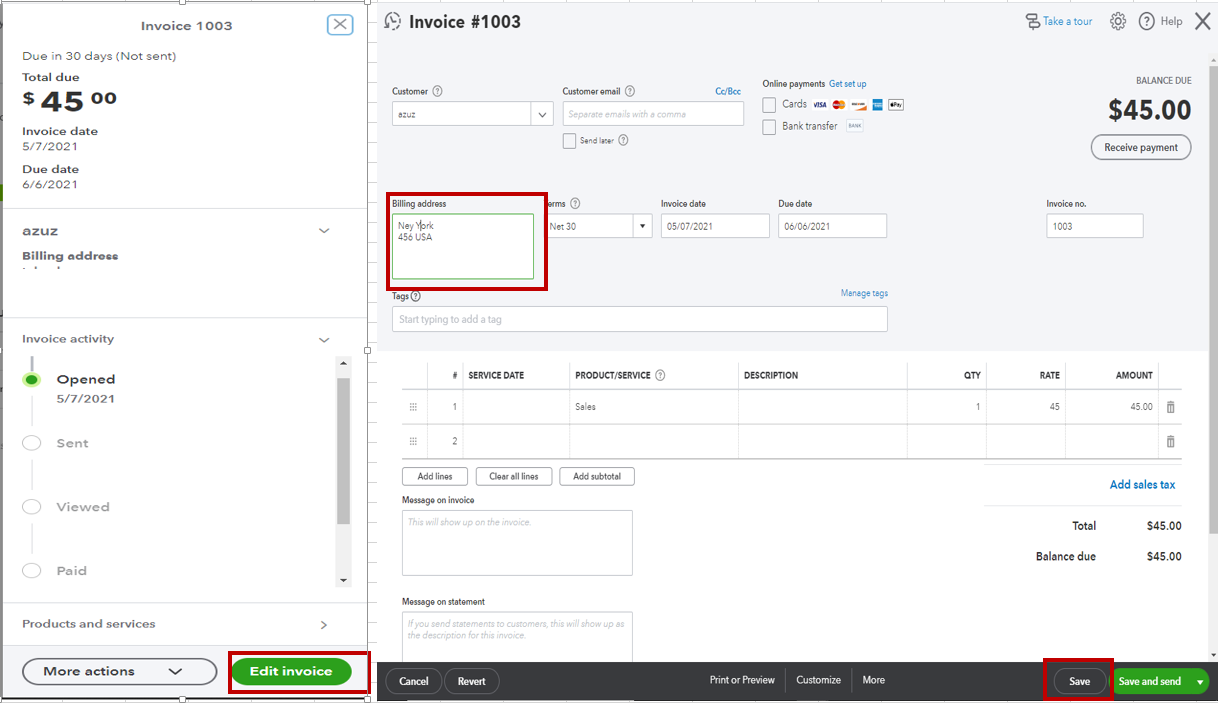Viewport: 1218px width, 703px height.
Task: Click the Receive payment button
Action: click(1140, 147)
